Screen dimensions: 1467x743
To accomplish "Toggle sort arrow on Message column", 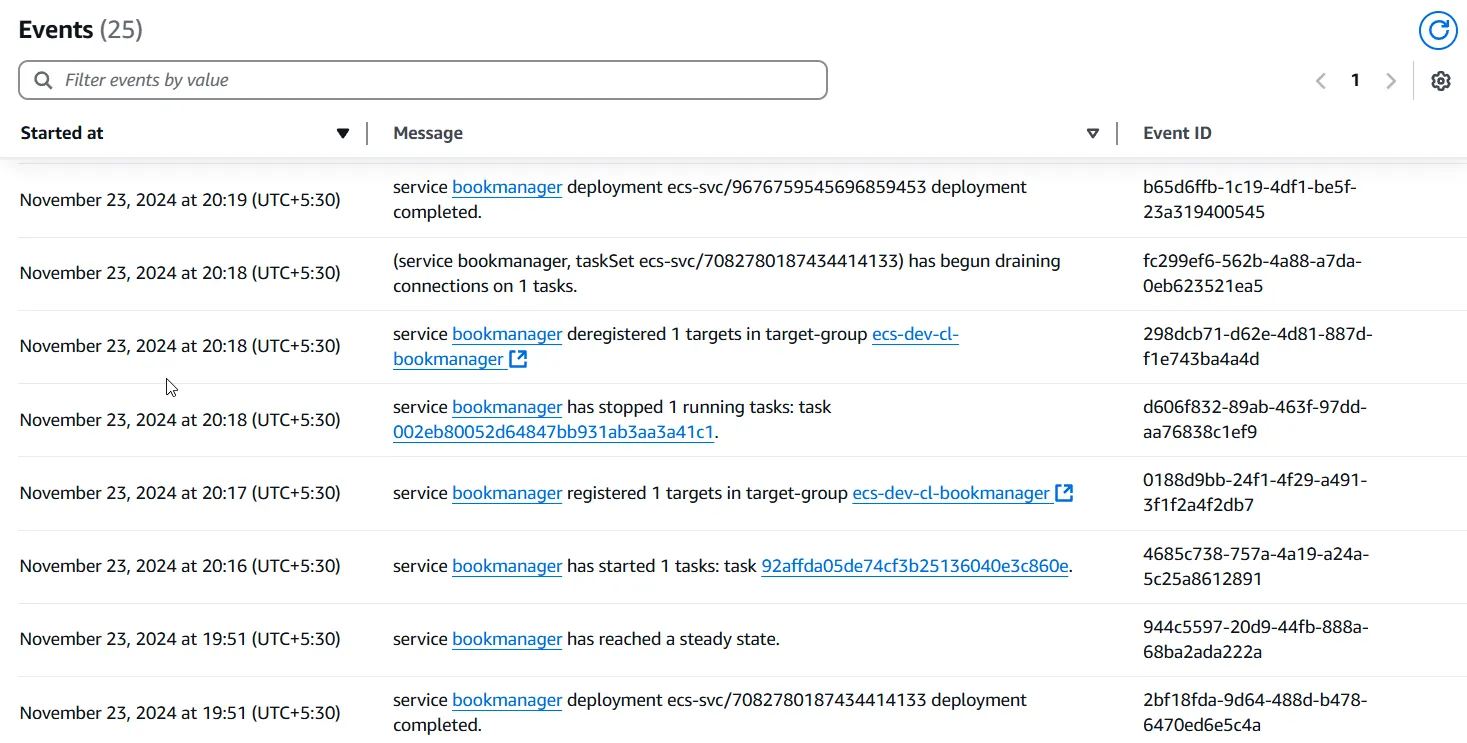I will [1093, 133].
